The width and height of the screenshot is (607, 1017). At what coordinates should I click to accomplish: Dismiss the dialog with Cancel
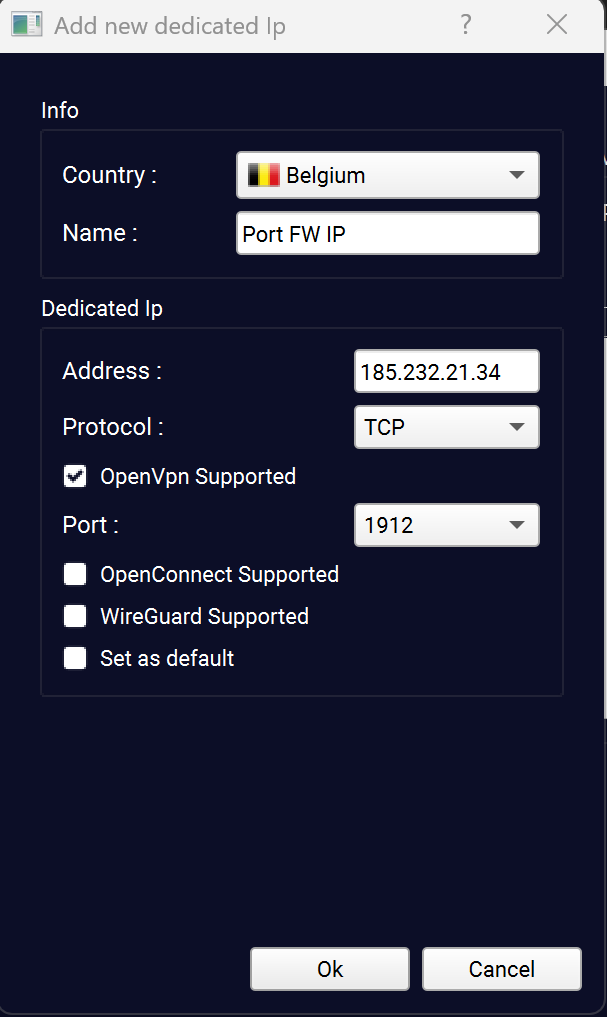[501, 968]
